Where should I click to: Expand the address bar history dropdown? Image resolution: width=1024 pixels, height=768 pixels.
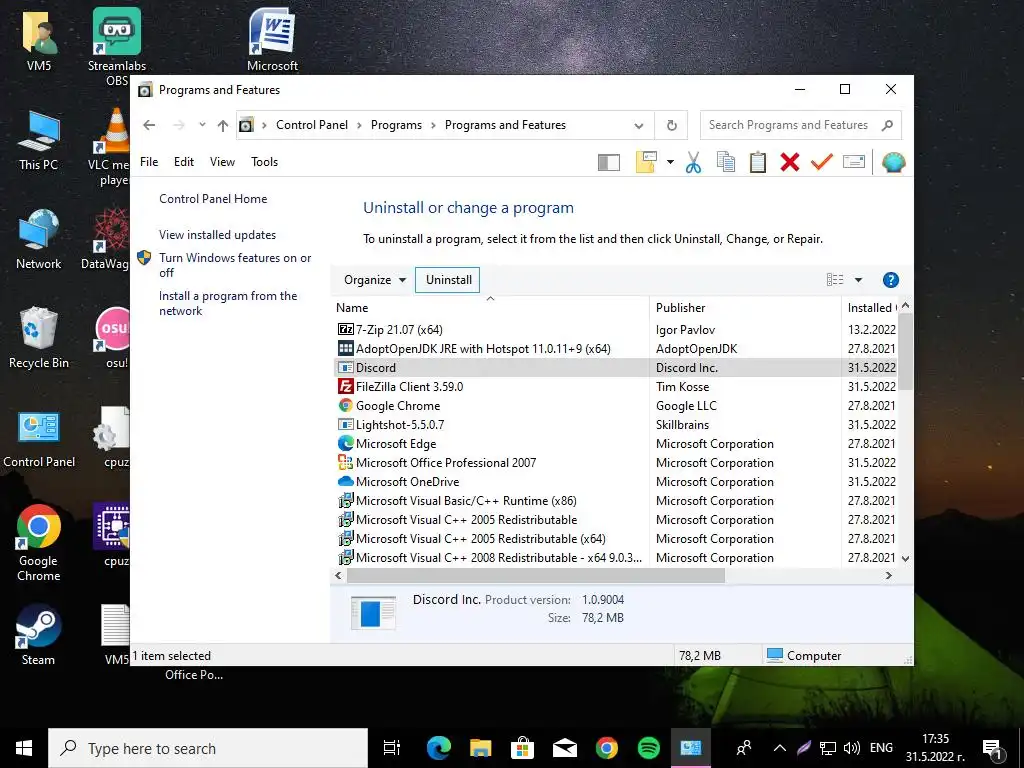click(x=639, y=126)
